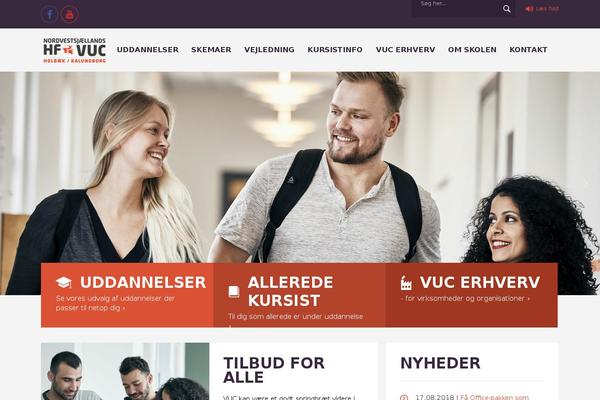The image size is (600, 400).
Task: Open the Office-pakken news link
Action: tap(494, 397)
